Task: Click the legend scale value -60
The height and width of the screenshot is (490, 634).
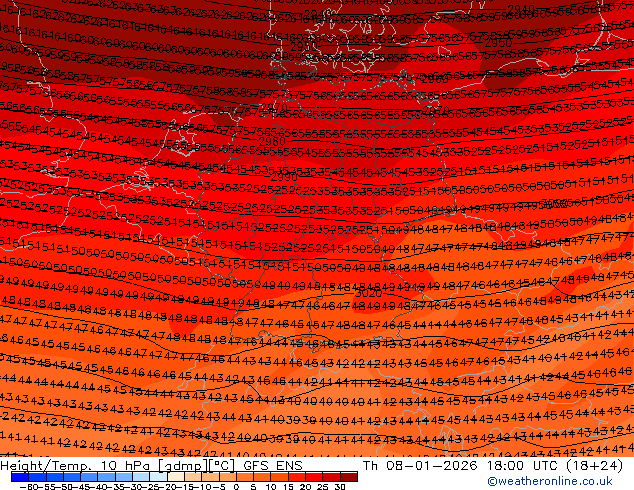Action: [29, 487]
